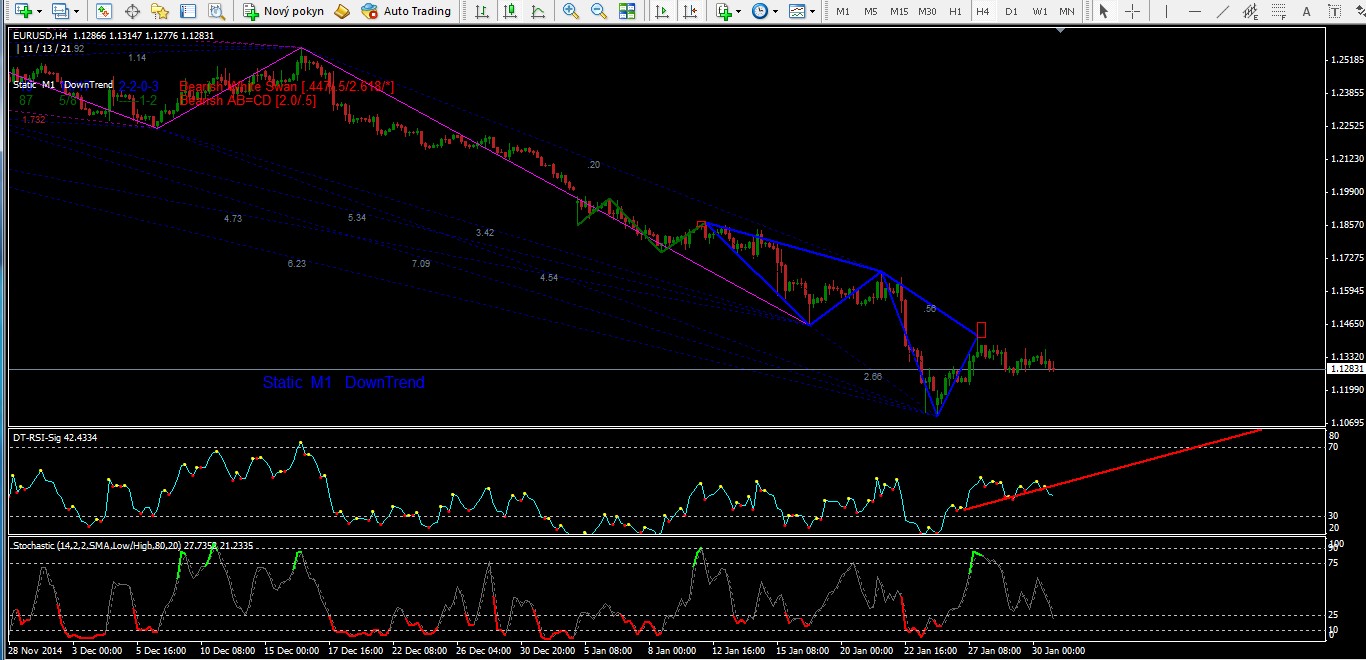Expand the Templates dropdown arrow
The width and height of the screenshot is (1366, 660).
coord(812,11)
